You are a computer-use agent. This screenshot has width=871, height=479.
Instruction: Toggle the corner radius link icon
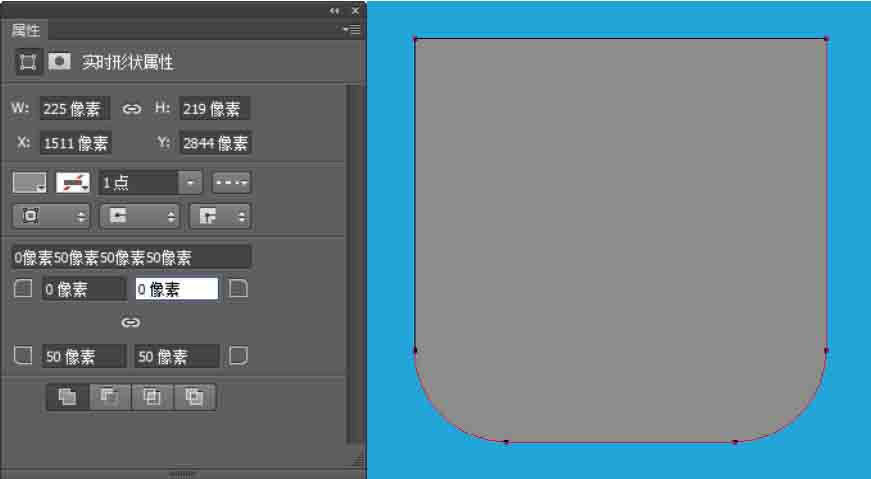[x=131, y=322]
